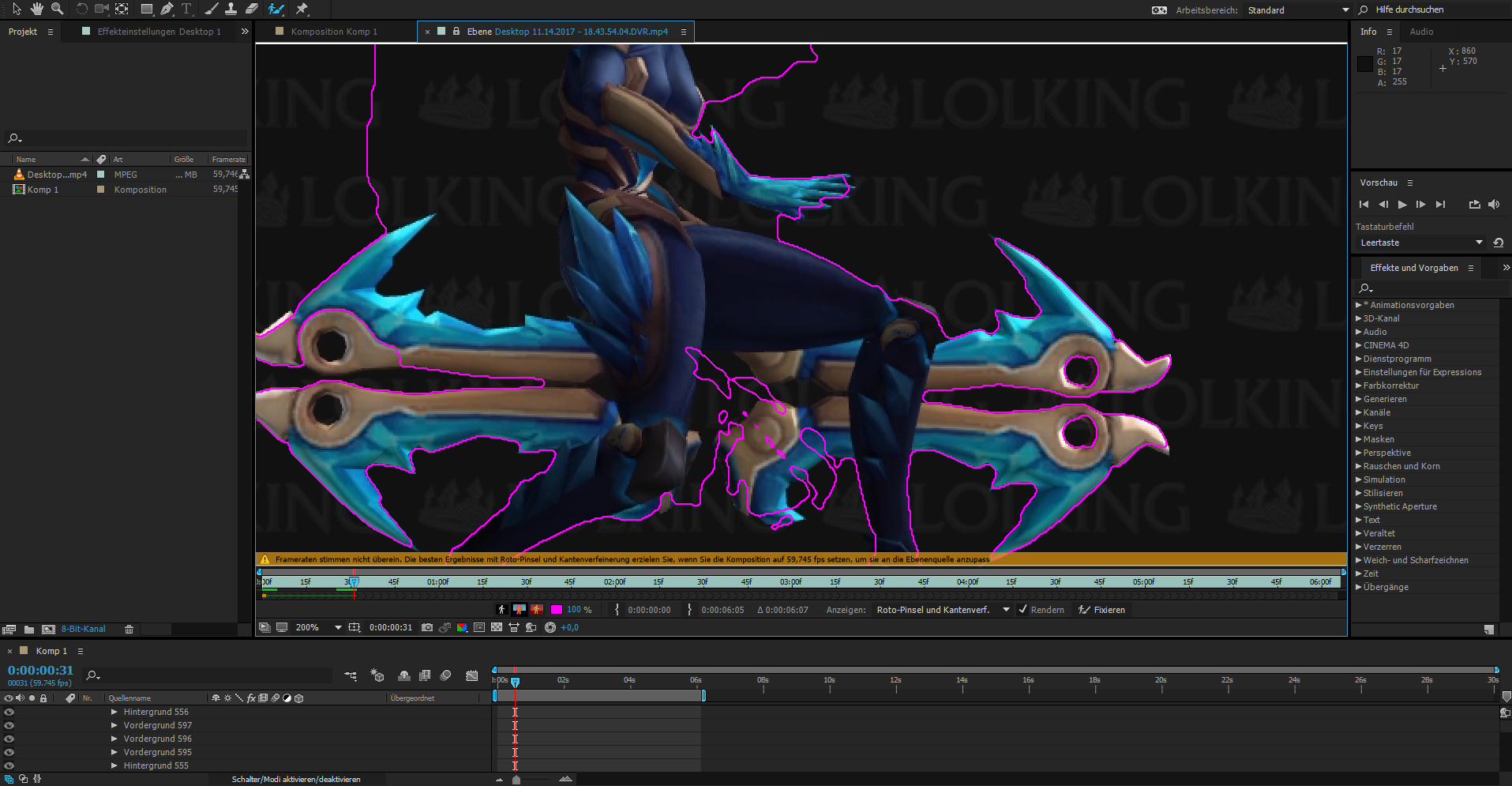The image size is (1512, 786).
Task: Click Schalter/Modi aktivieren/deaktivieren button
Action: tap(296, 779)
